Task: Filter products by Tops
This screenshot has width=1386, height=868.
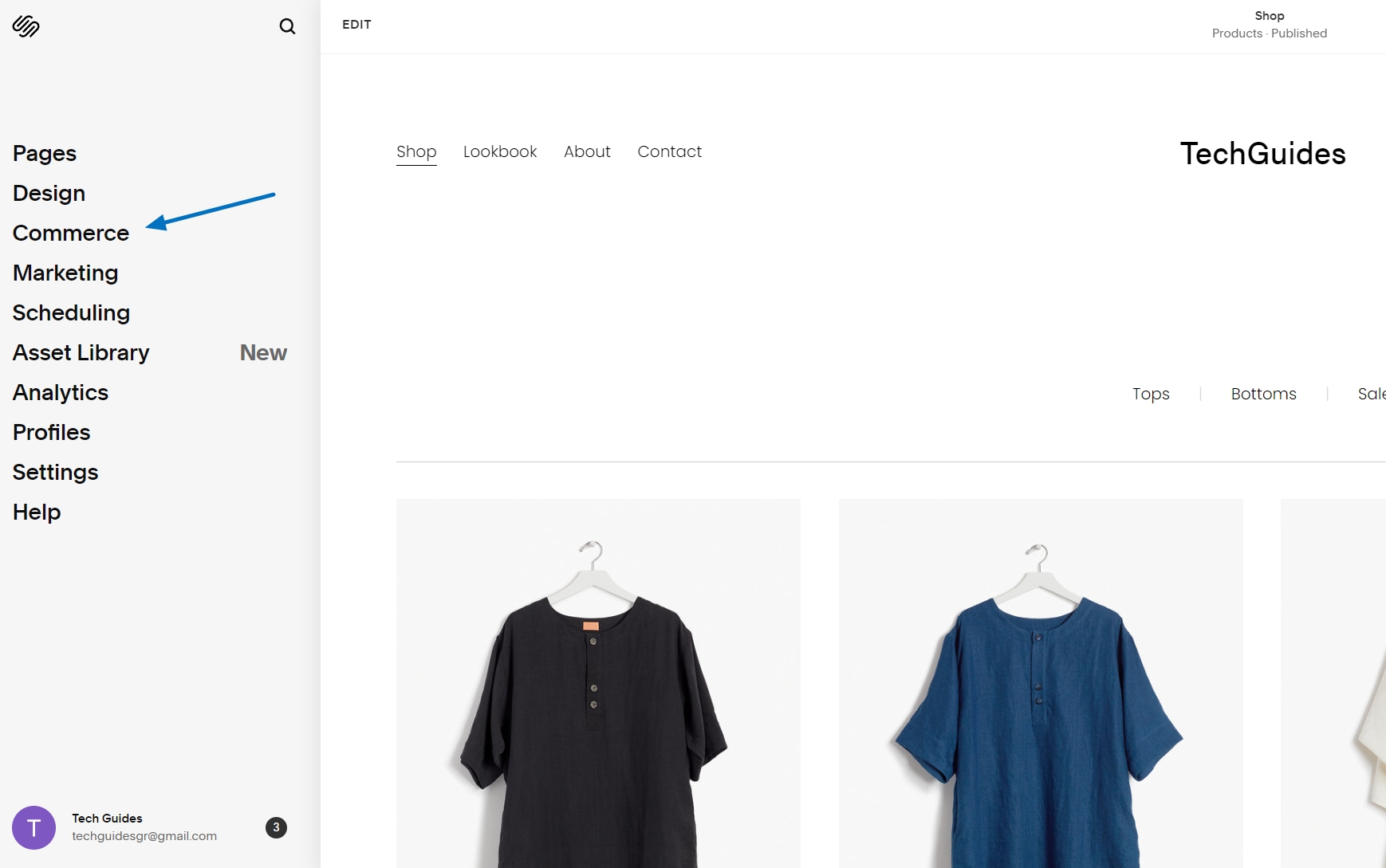Action: [x=1151, y=394]
